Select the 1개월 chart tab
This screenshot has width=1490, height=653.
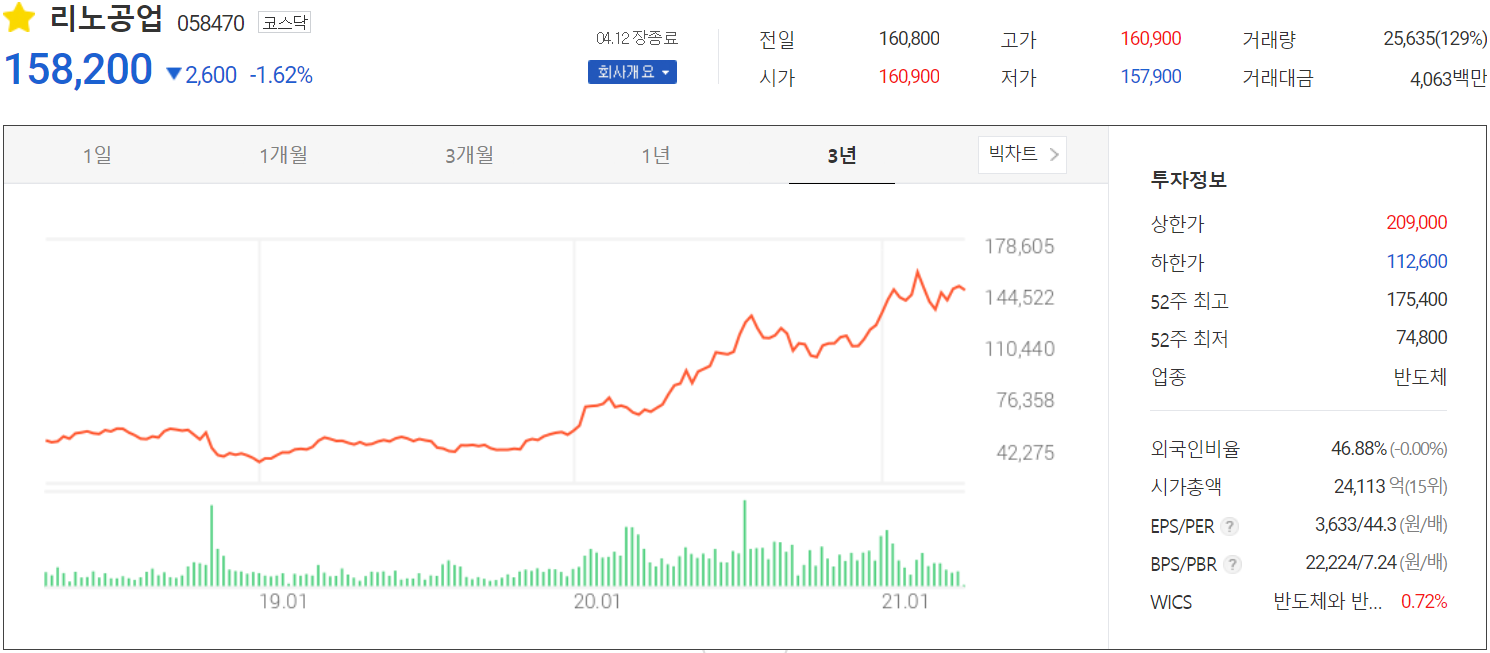(x=283, y=155)
